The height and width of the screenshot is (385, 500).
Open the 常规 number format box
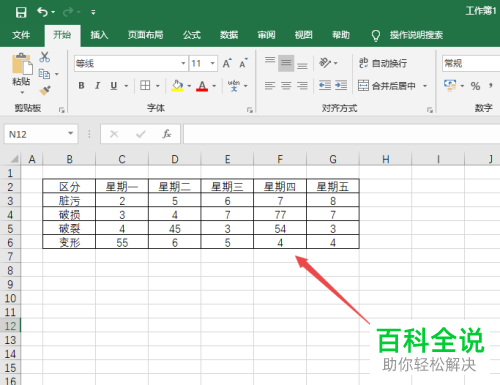471,63
